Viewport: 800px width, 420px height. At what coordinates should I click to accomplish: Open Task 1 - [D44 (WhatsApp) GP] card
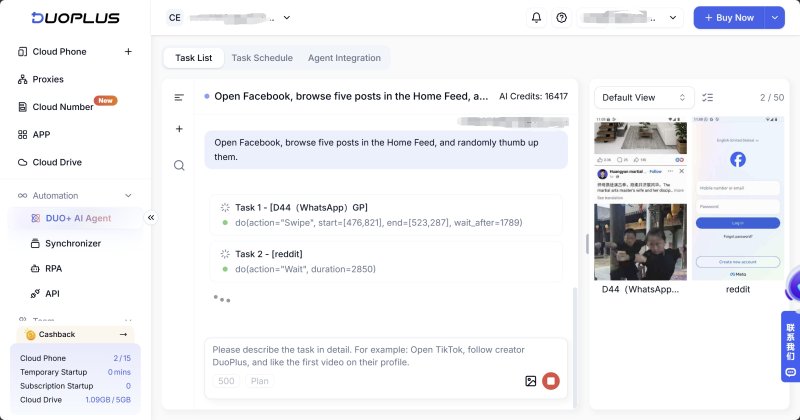click(386, 215)
